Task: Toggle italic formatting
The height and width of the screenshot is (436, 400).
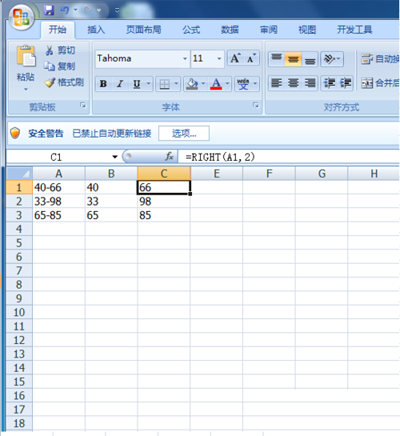Action: coord(120,84)
